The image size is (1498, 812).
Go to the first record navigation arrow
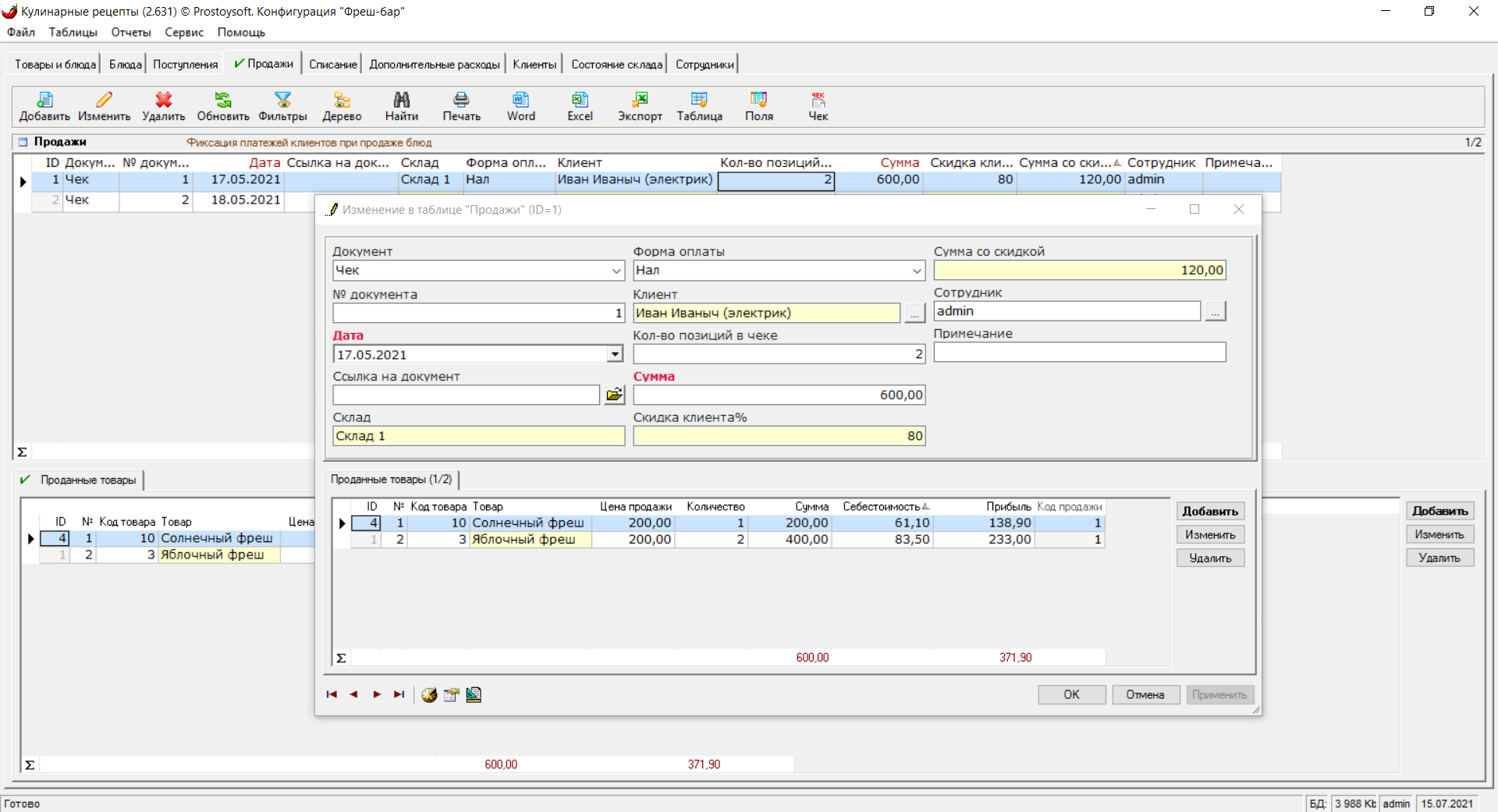[x=332, y=695]
